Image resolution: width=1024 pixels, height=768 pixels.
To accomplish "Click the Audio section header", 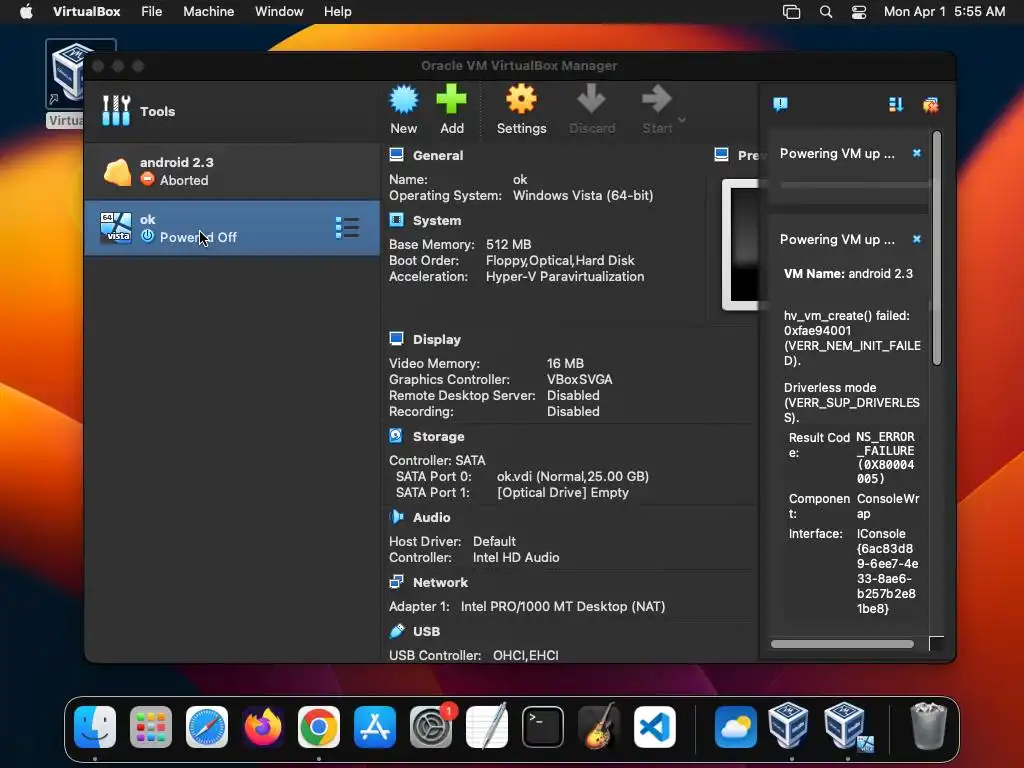I will (x=431, y=517).
